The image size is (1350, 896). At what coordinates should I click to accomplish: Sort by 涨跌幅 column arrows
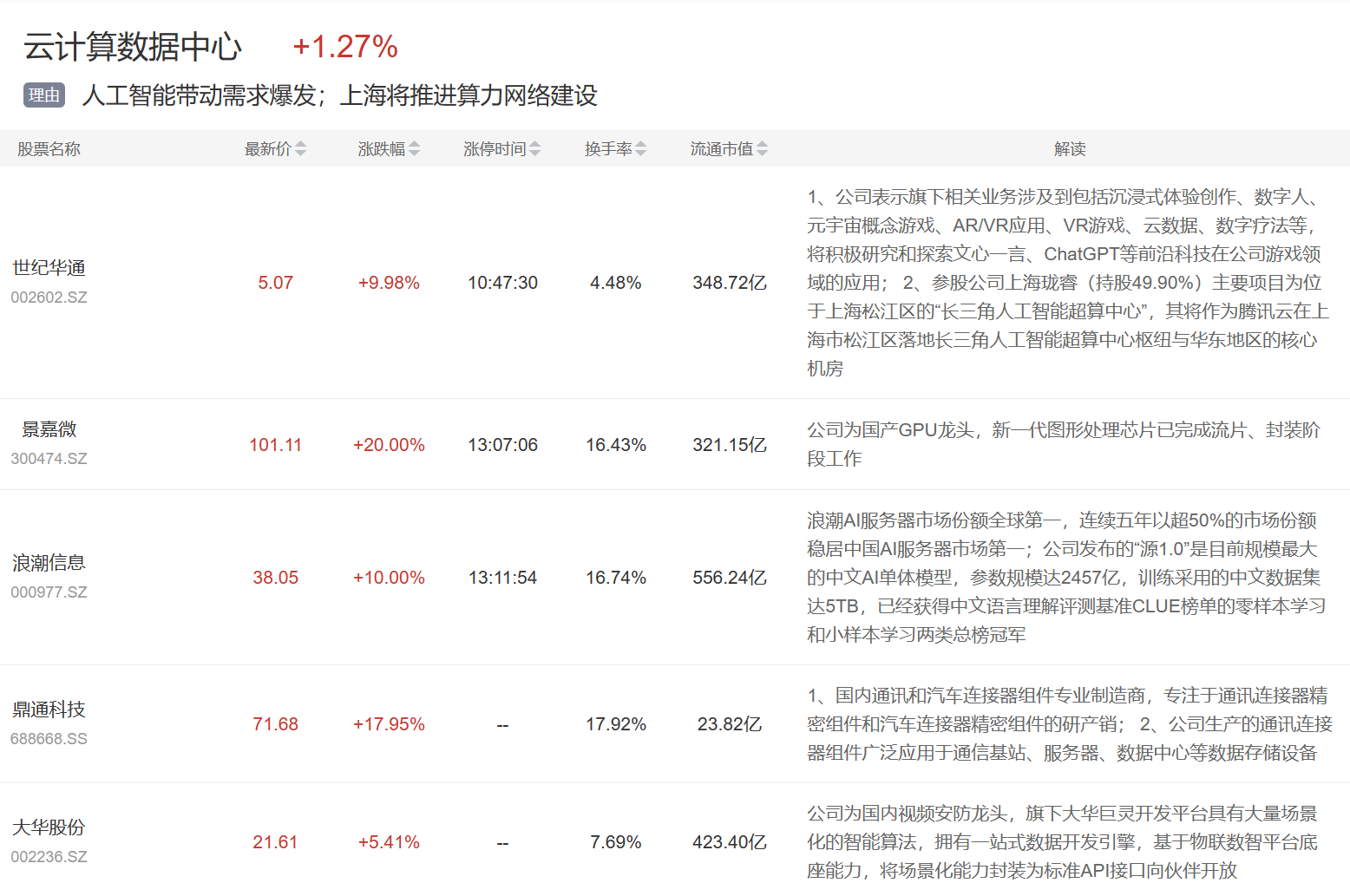415,149
